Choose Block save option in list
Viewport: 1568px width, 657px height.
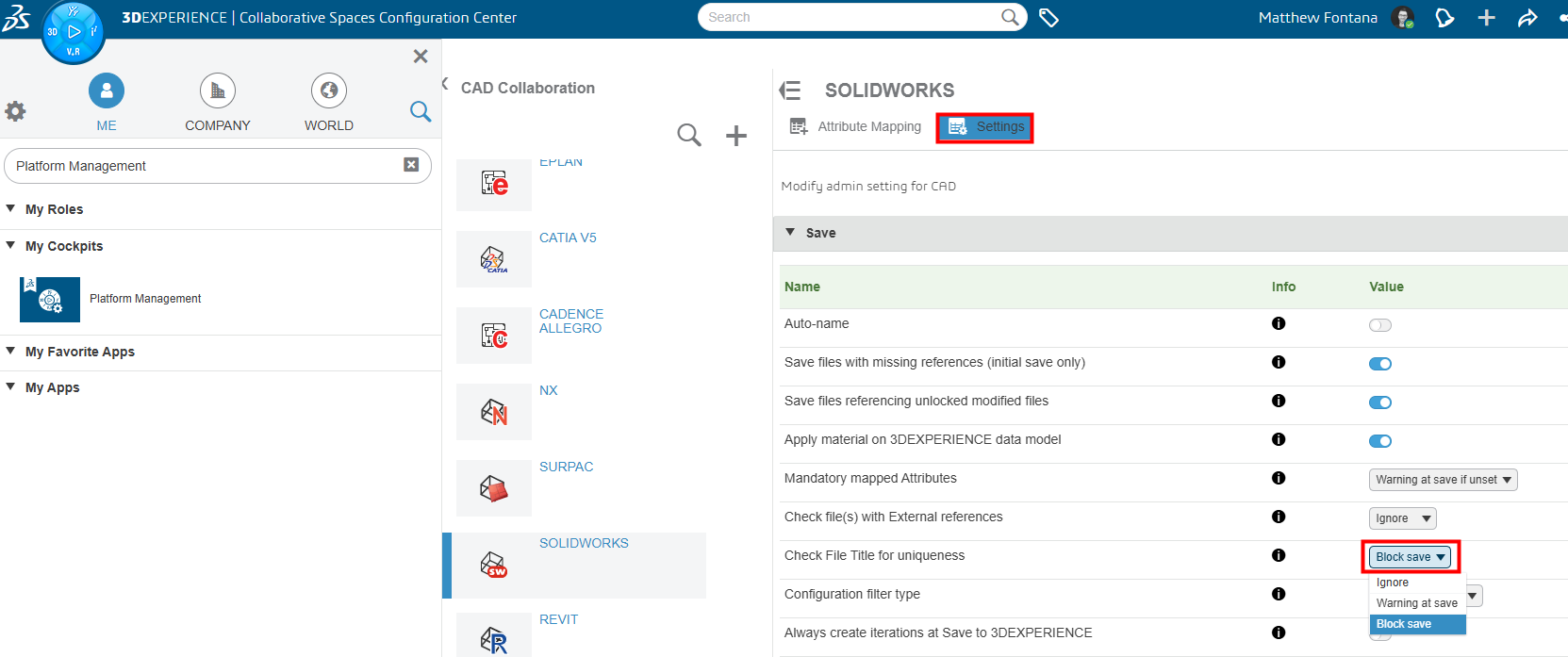pos(1417,624)
